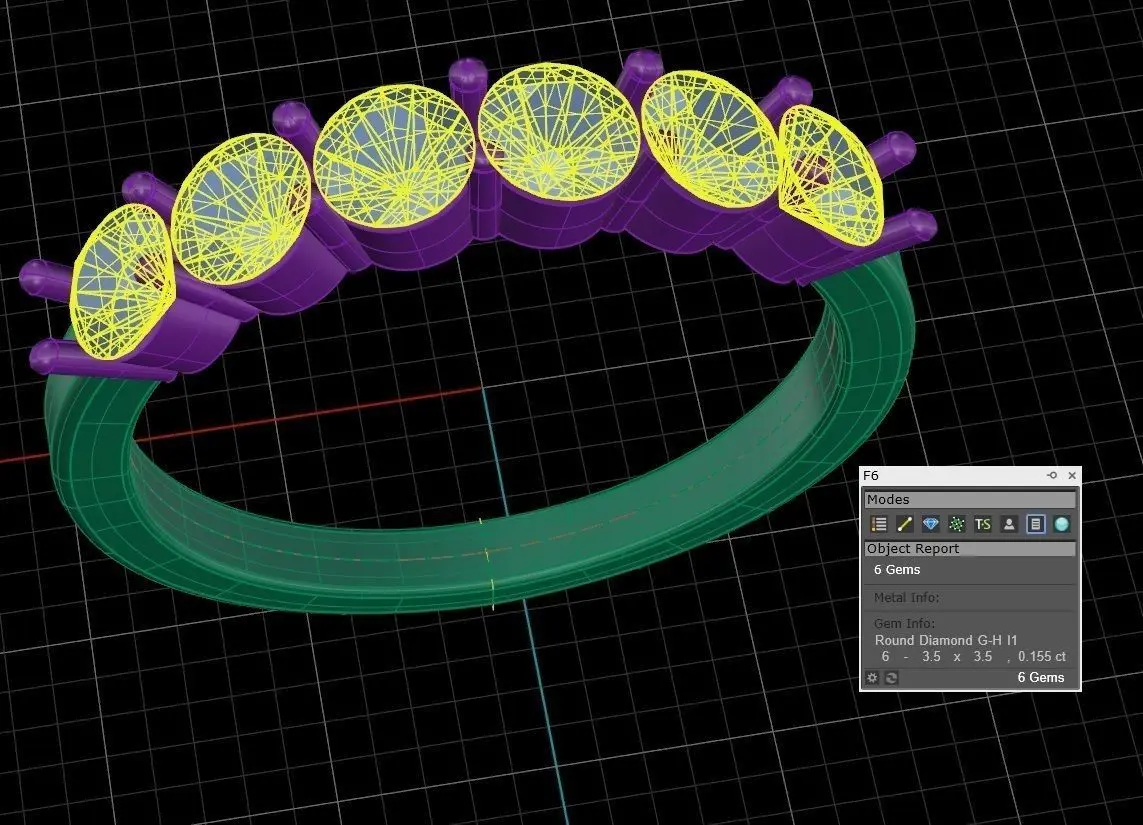This screenshot has width=1143, height=825.
Task: Select the '6 Gems' report heading text
Action: pos(897,570)
